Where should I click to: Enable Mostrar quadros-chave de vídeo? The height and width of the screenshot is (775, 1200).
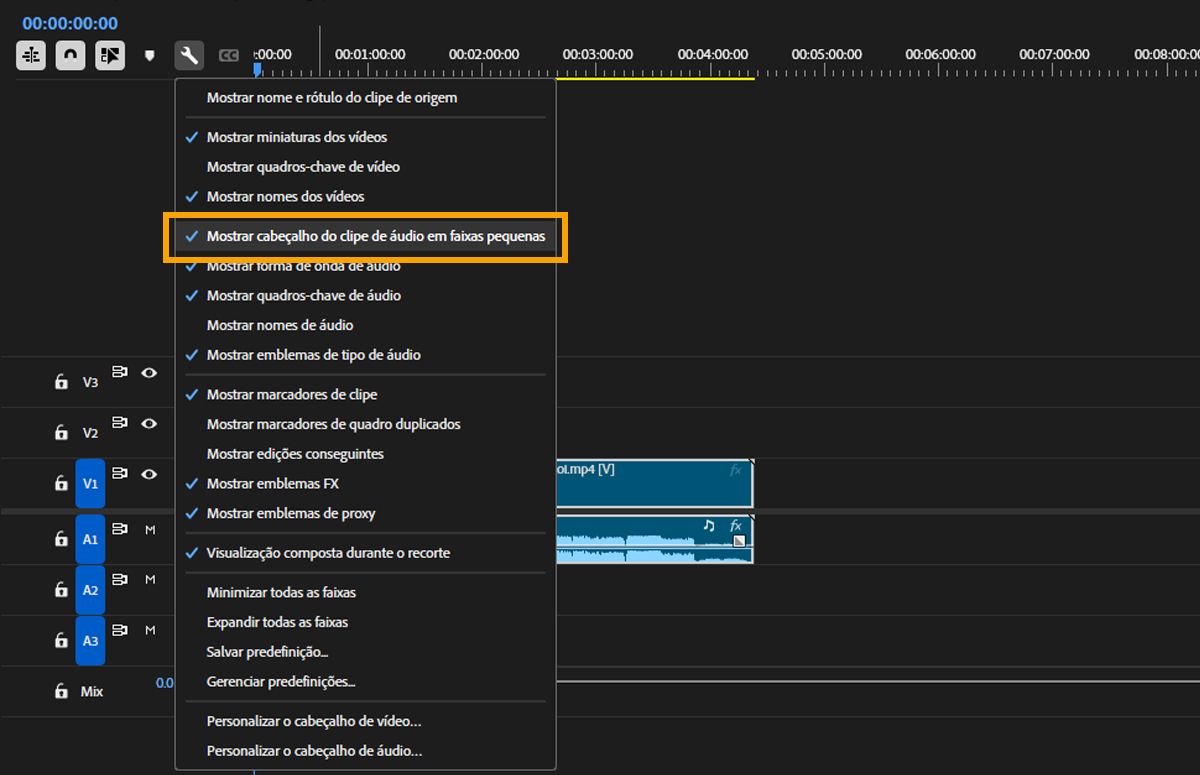(x=365, y=166)
